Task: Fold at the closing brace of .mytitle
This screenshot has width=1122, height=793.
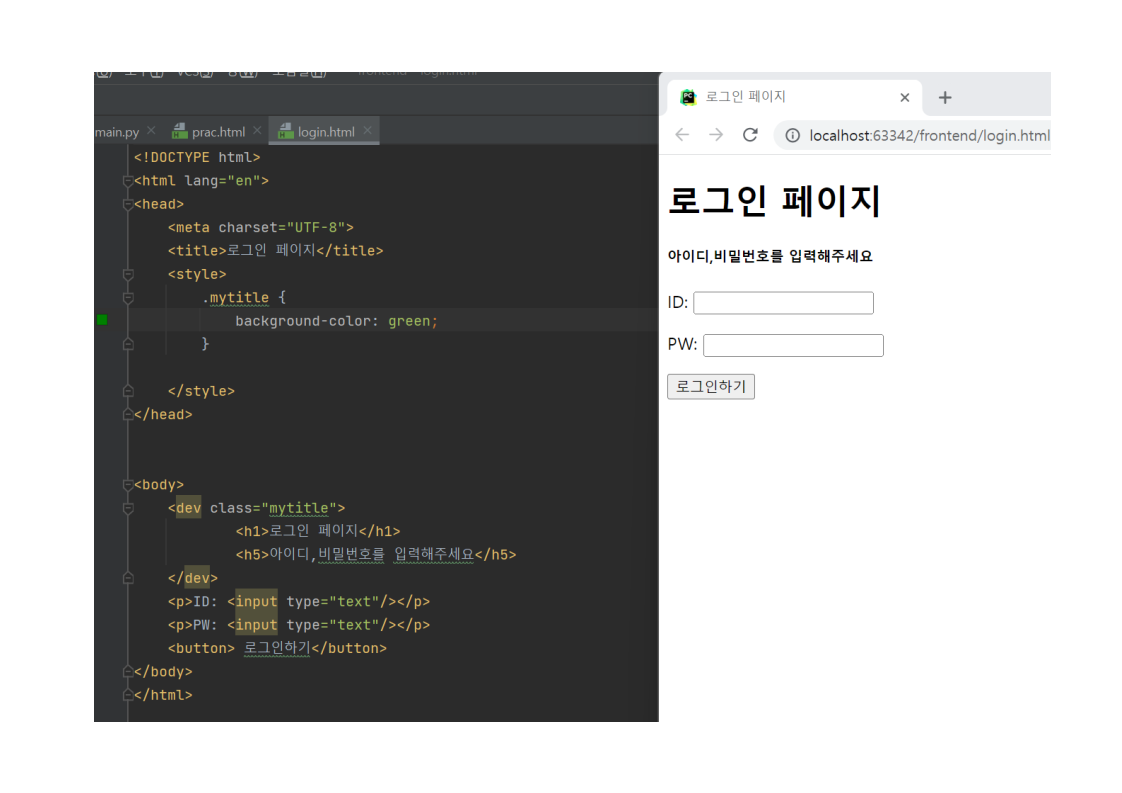Action: coord(128,344)
